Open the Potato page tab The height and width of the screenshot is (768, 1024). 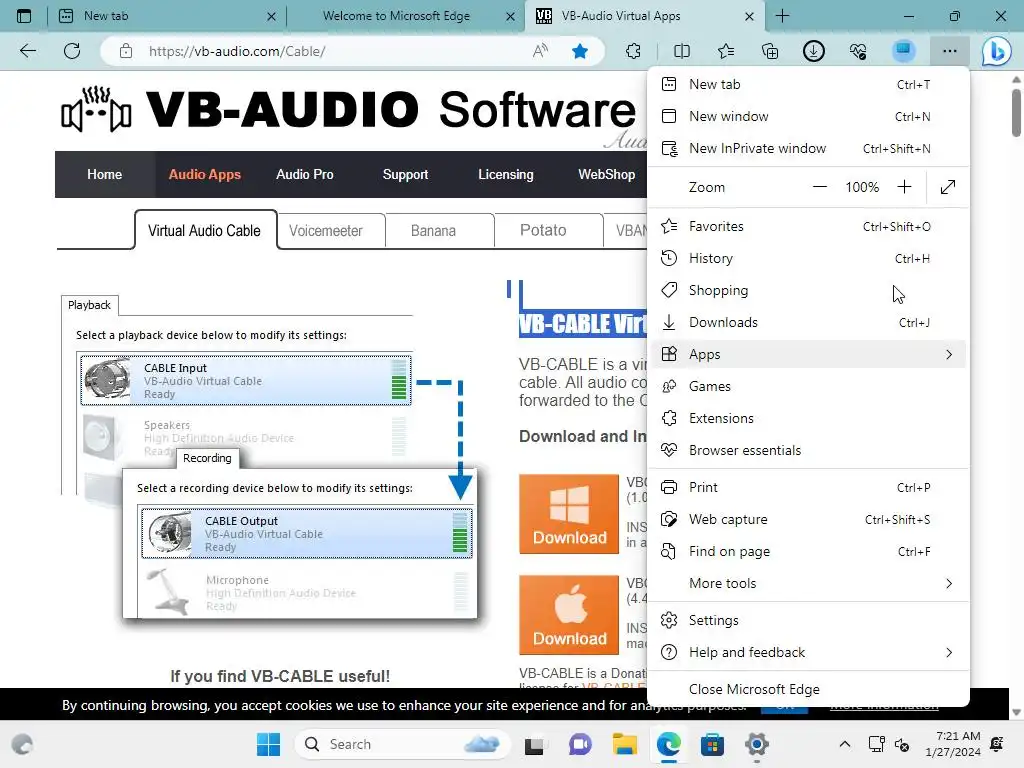[x=543, y=231]
